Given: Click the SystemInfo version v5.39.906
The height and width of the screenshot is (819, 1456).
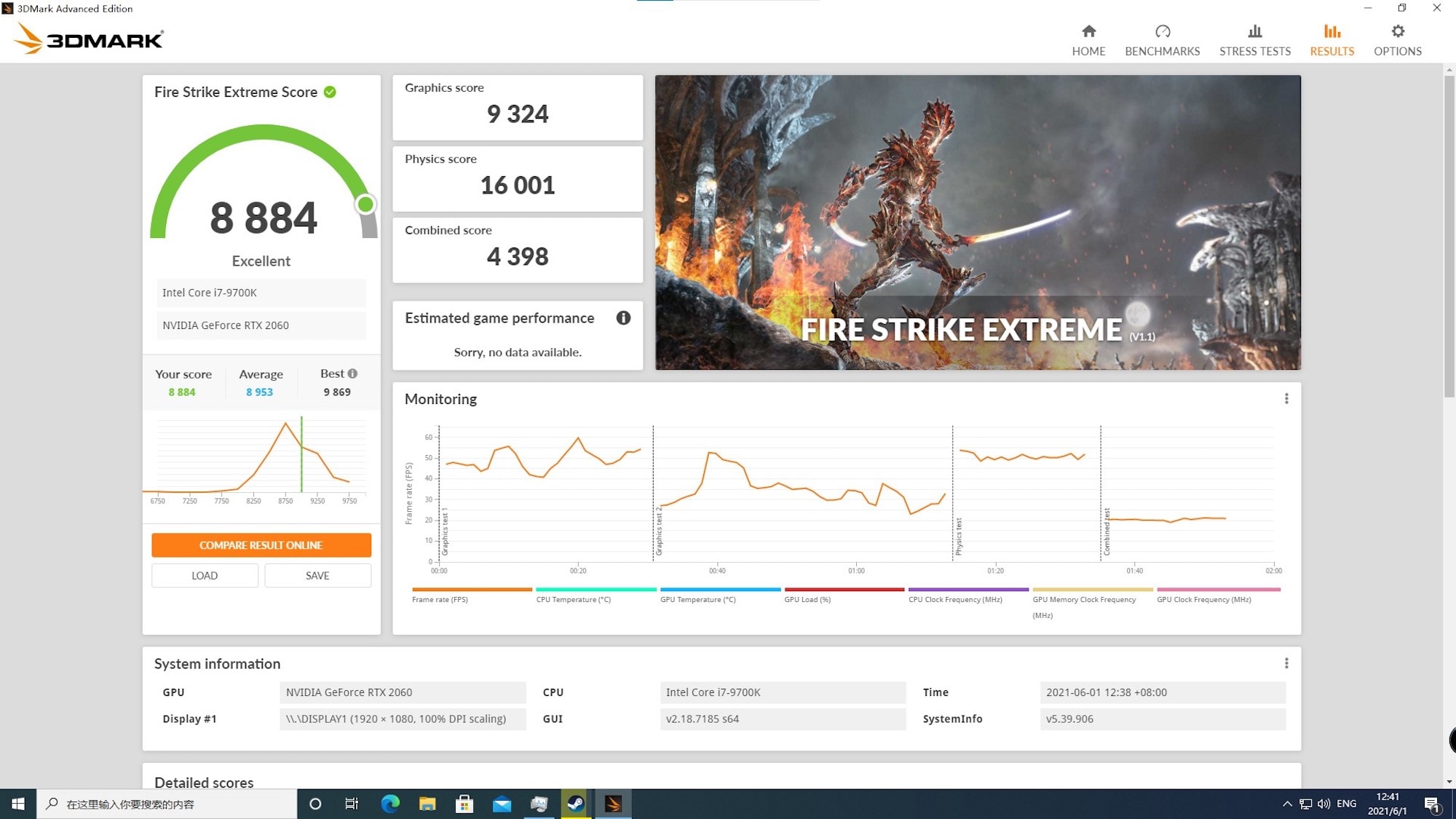Looking at the screenshot, I should coord(1163,719).
